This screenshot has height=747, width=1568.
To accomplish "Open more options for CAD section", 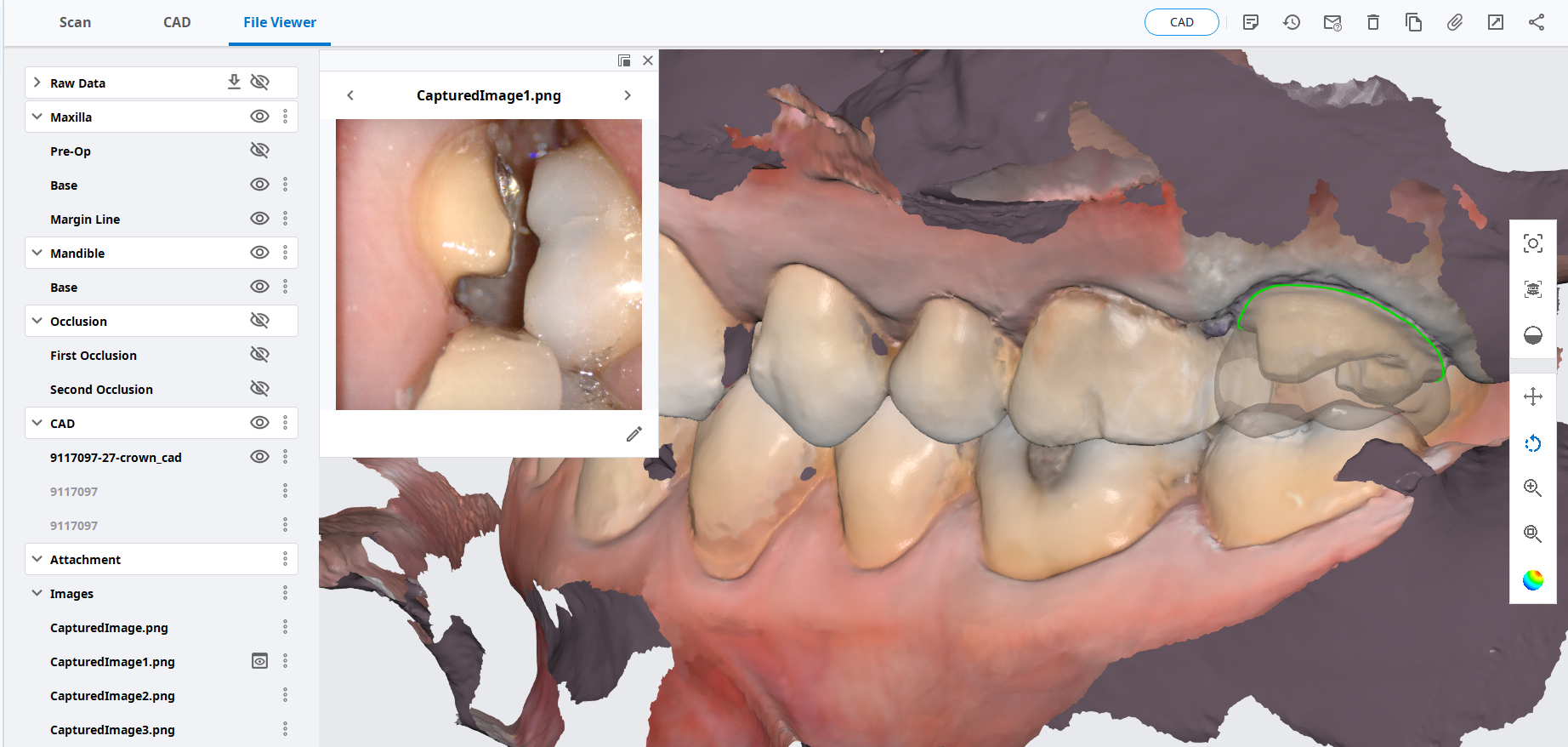I will 286,423.
